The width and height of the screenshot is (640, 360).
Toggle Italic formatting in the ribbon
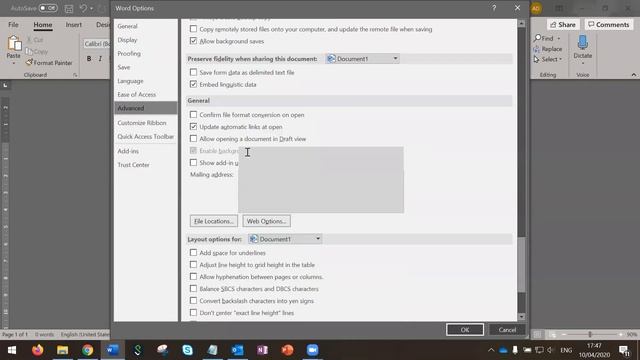[x=100, y=59]
